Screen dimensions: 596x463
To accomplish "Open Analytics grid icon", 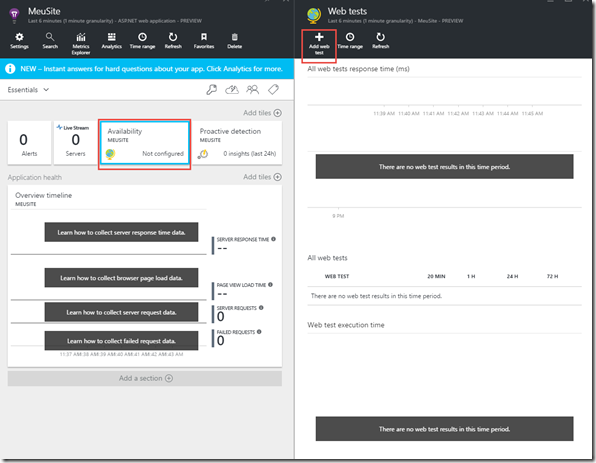I will [x=111, y=37].
